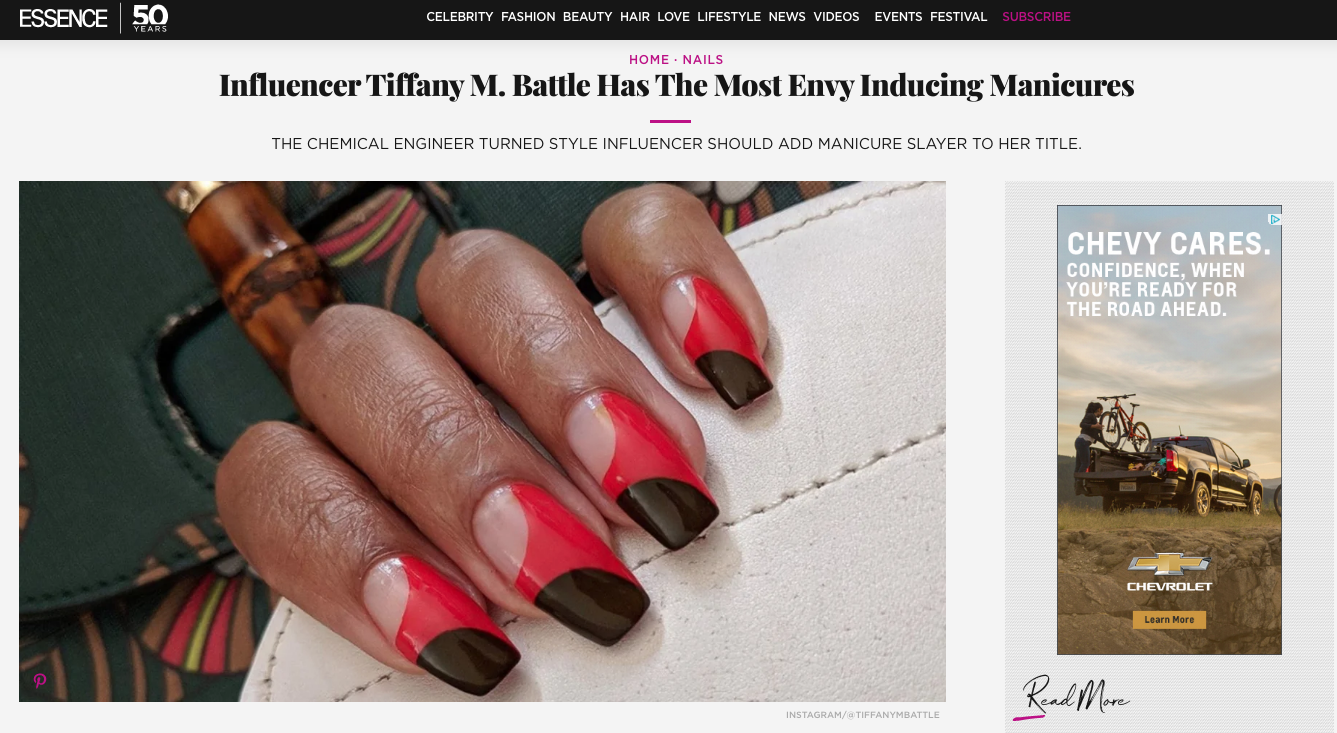
Task: Click the Pinterest save icon on photo
Action: [x=40, y=681]
